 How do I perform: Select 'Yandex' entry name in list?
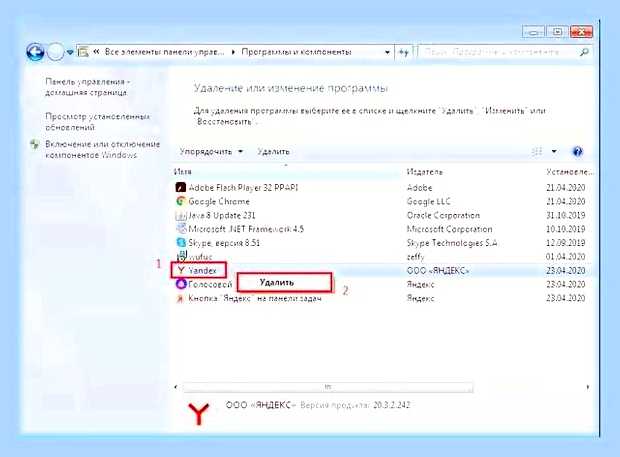point(202,271)
